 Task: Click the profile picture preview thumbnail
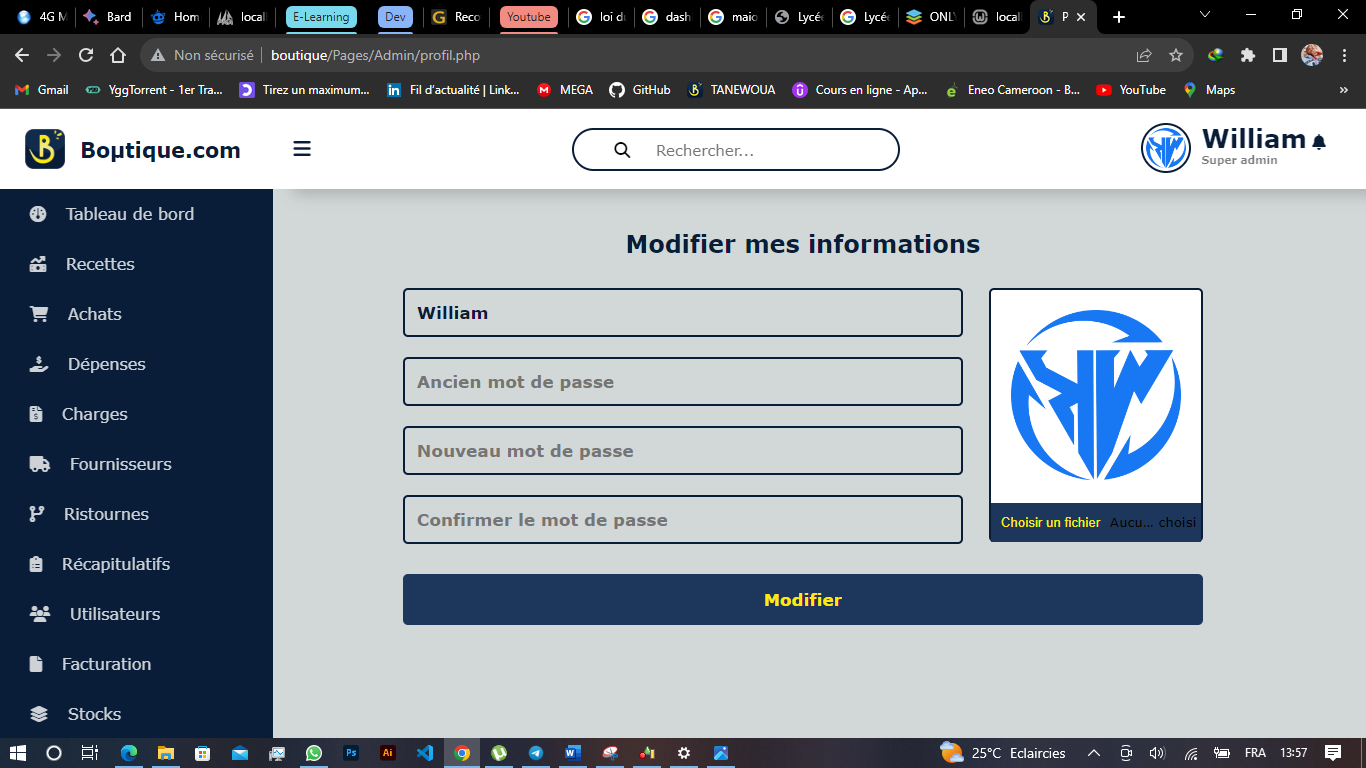click(x=1095, y=396)
